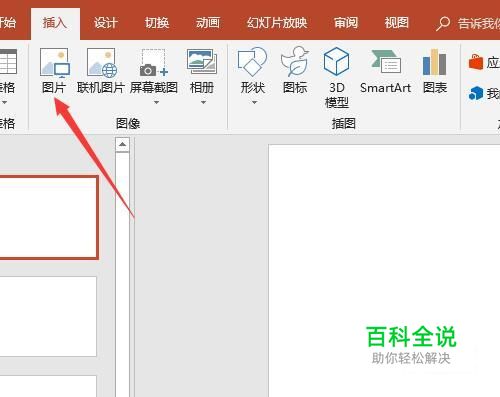Click the my add-ins blue icon
This screenshot has height=397, width=500.
[476, 93]
